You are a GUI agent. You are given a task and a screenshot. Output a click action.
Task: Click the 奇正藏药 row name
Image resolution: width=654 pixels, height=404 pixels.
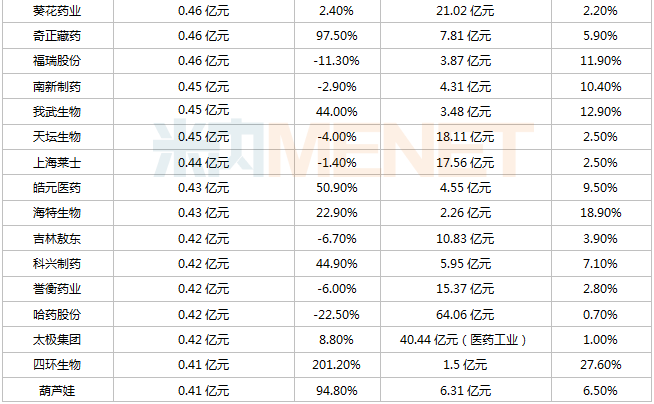pyautogui.click(x=57, y=36)
